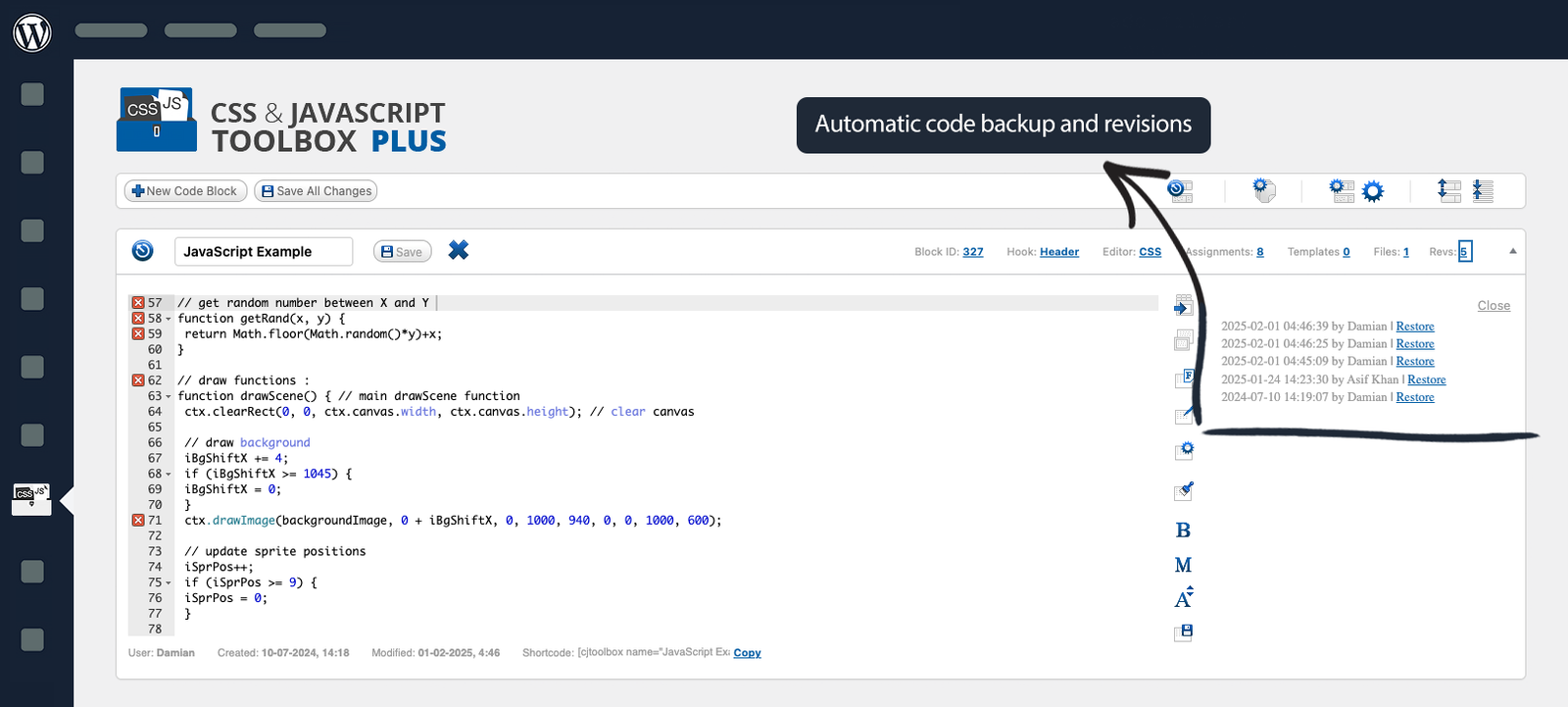The image size is (1568, 707).
Task: Delete block using the blue X icon
Action: 458,250
